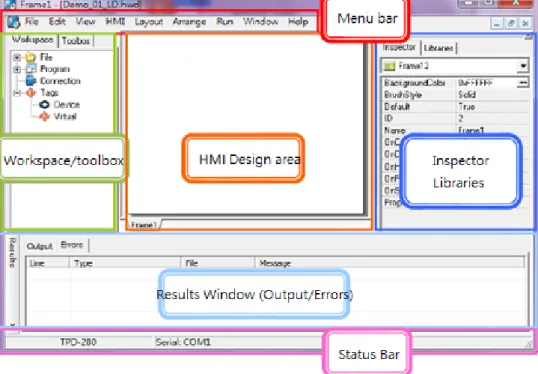The height and width of the screenshot is (374, 538).
Task: Select the Connection node icon in the tree
Action: point(31,81)
